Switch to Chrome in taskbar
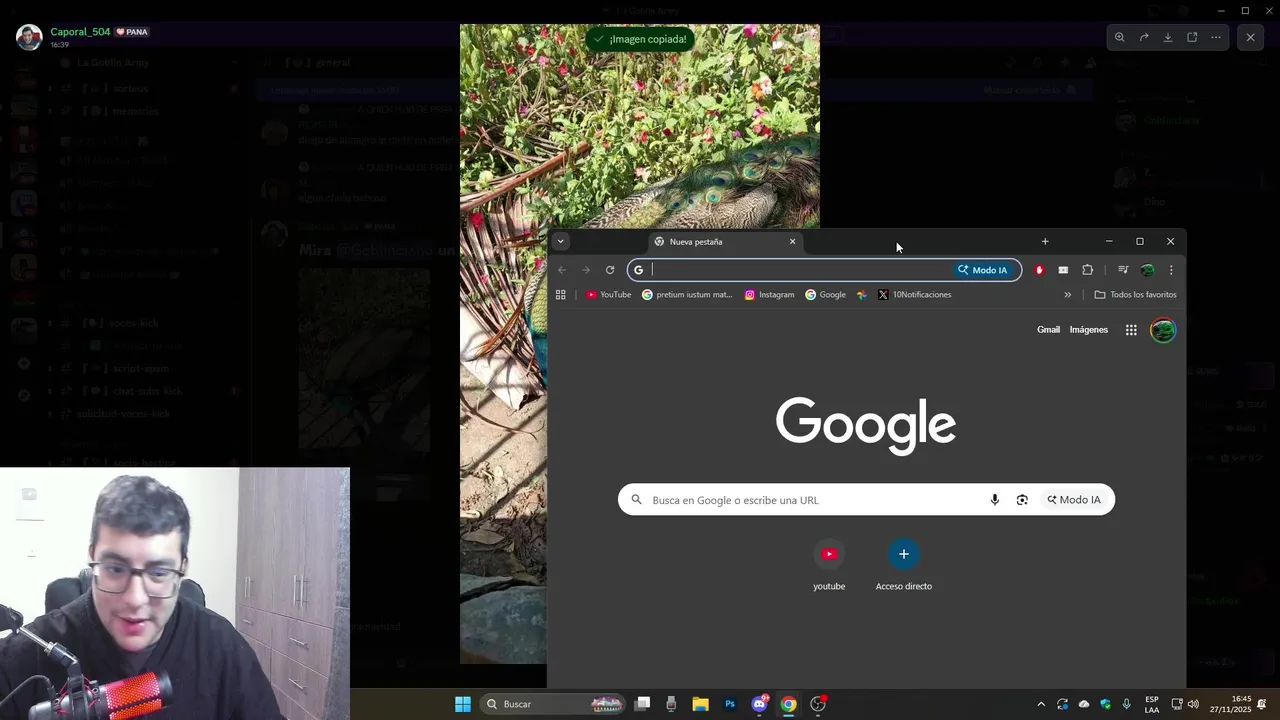Image resolution: width=1280 pixels, height=720 pixels. 788,704
